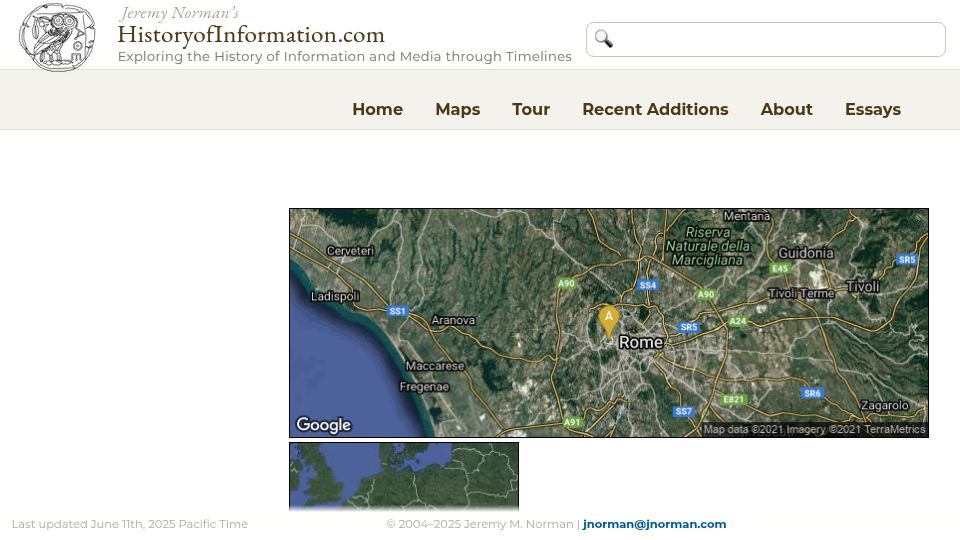Click the Rome label on the map

640,342
